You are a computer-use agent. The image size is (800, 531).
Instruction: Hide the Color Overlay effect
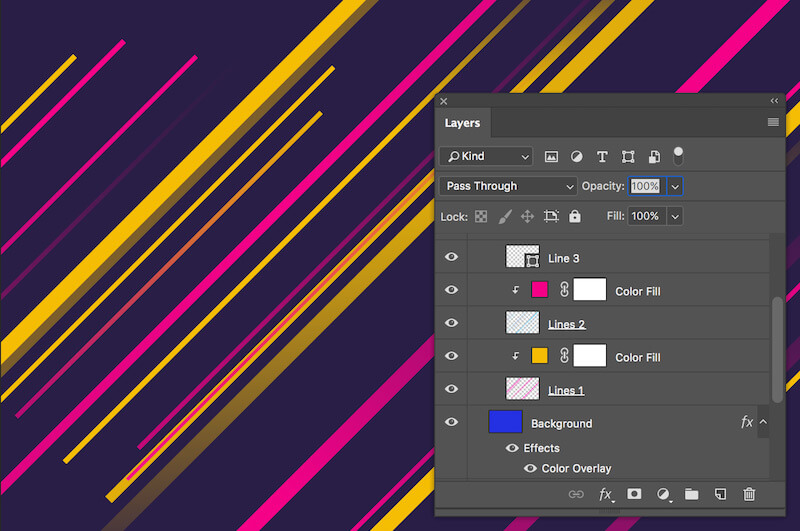pos(530,468)
